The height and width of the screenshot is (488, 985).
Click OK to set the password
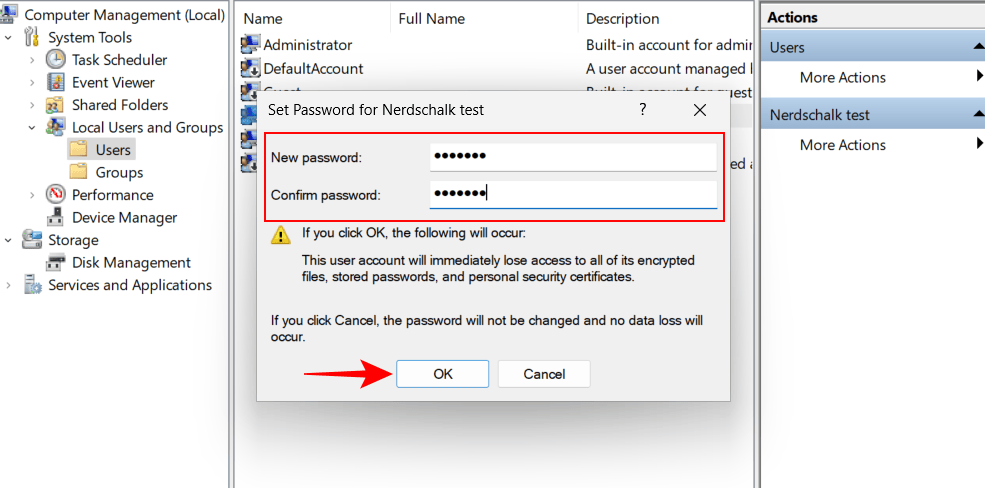click(x=442, y=374)
